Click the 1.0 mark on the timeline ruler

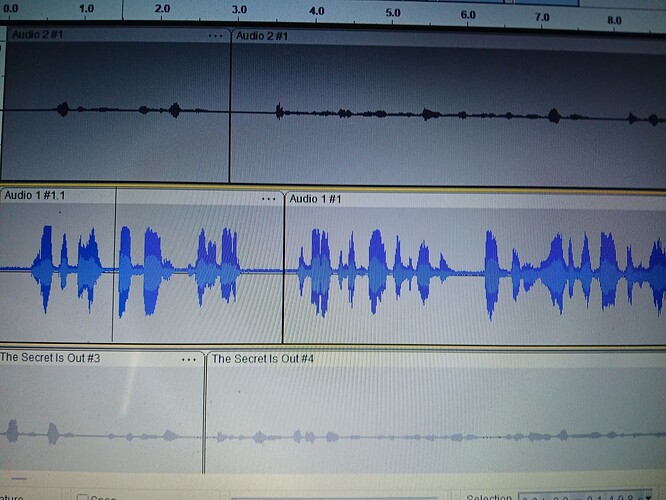[86, 9]
